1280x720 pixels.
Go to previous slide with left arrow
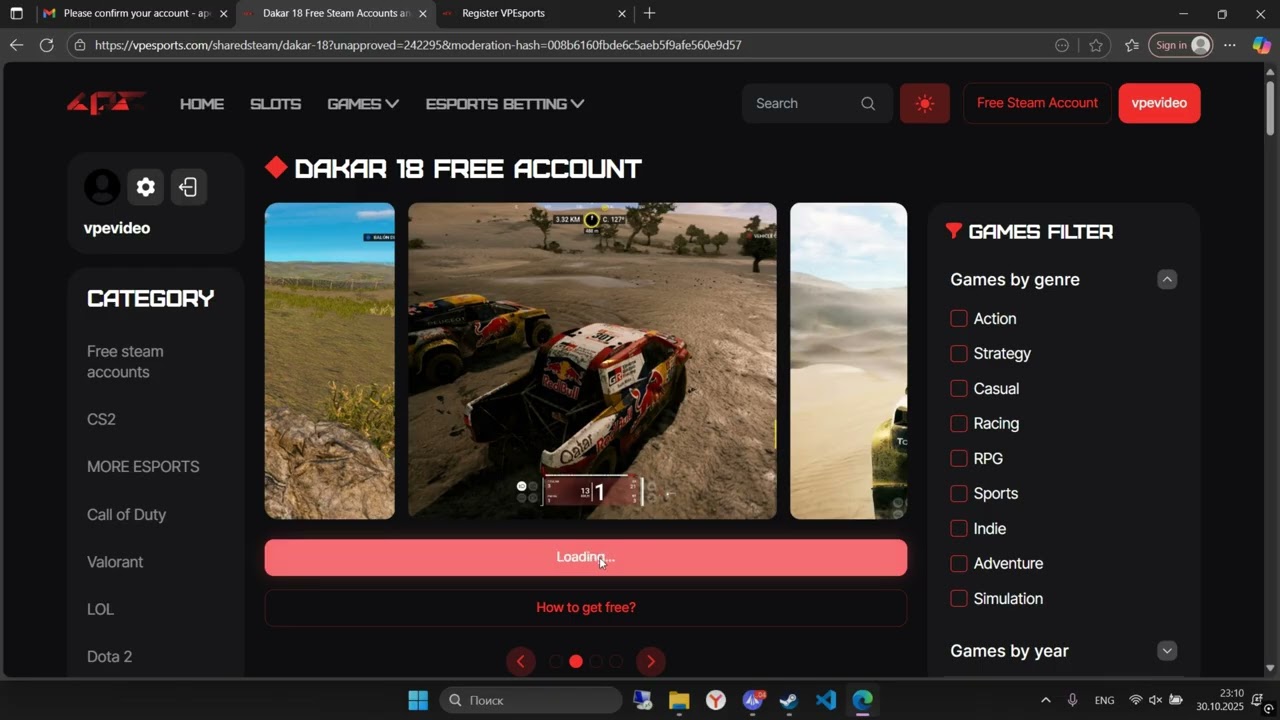tap(520, 661)
